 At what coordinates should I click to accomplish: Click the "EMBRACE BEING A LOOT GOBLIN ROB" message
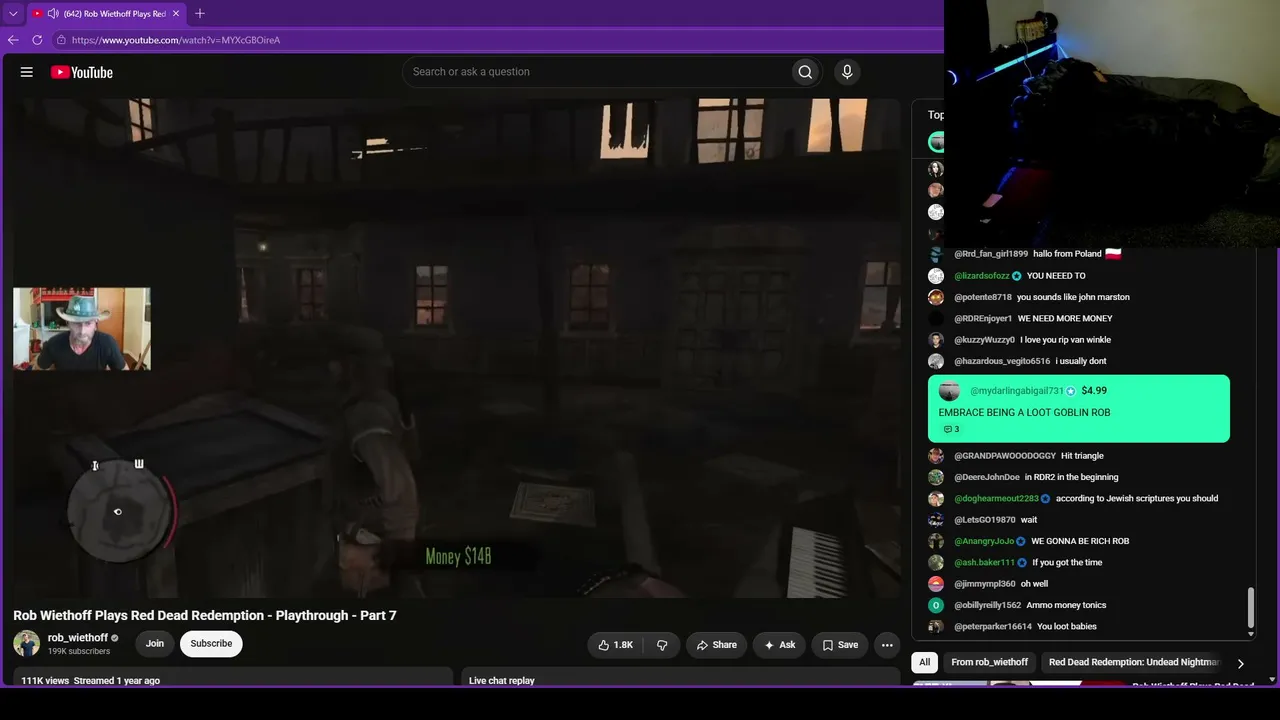coord(1024,413)
